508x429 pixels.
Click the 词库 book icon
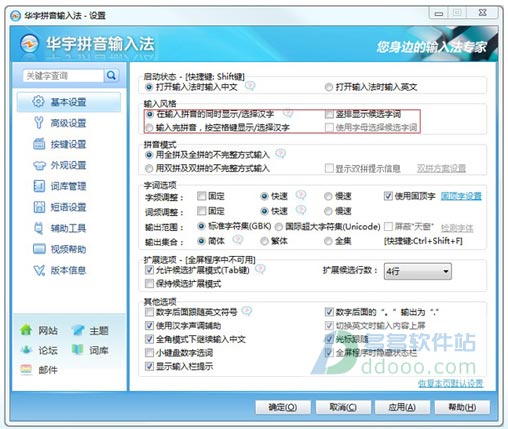click(77, 350)
